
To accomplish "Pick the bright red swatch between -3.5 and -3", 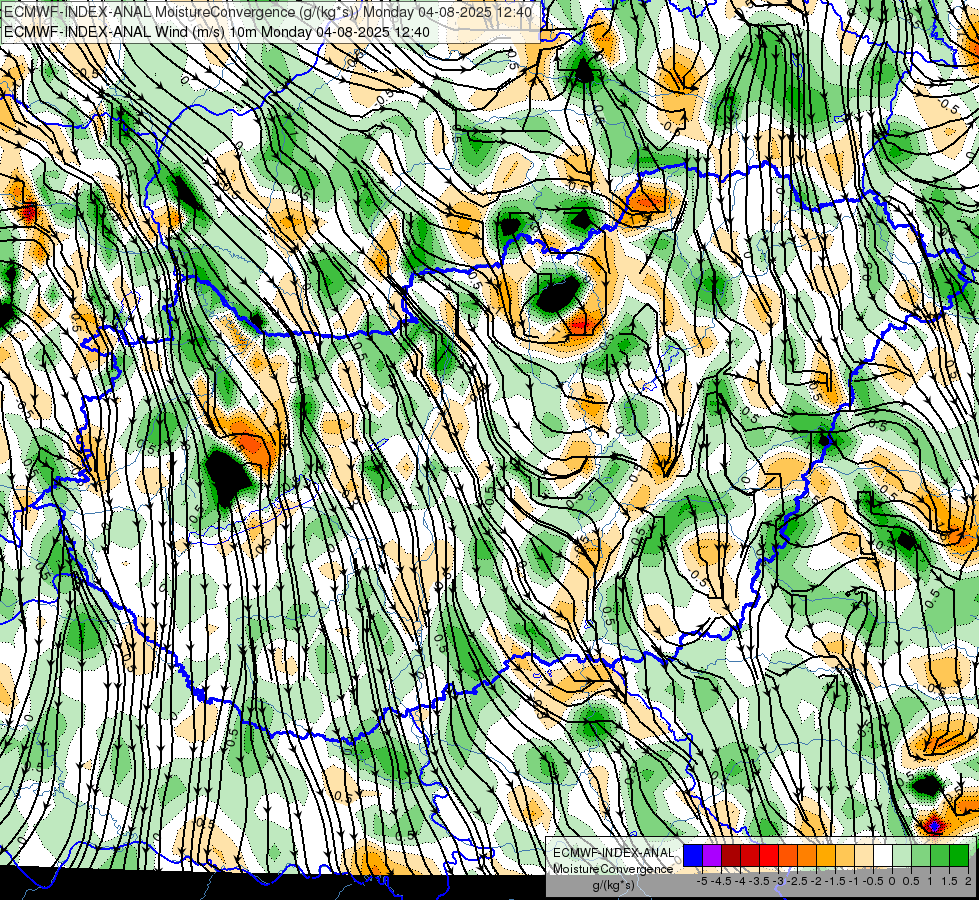I will click(769, 855).
